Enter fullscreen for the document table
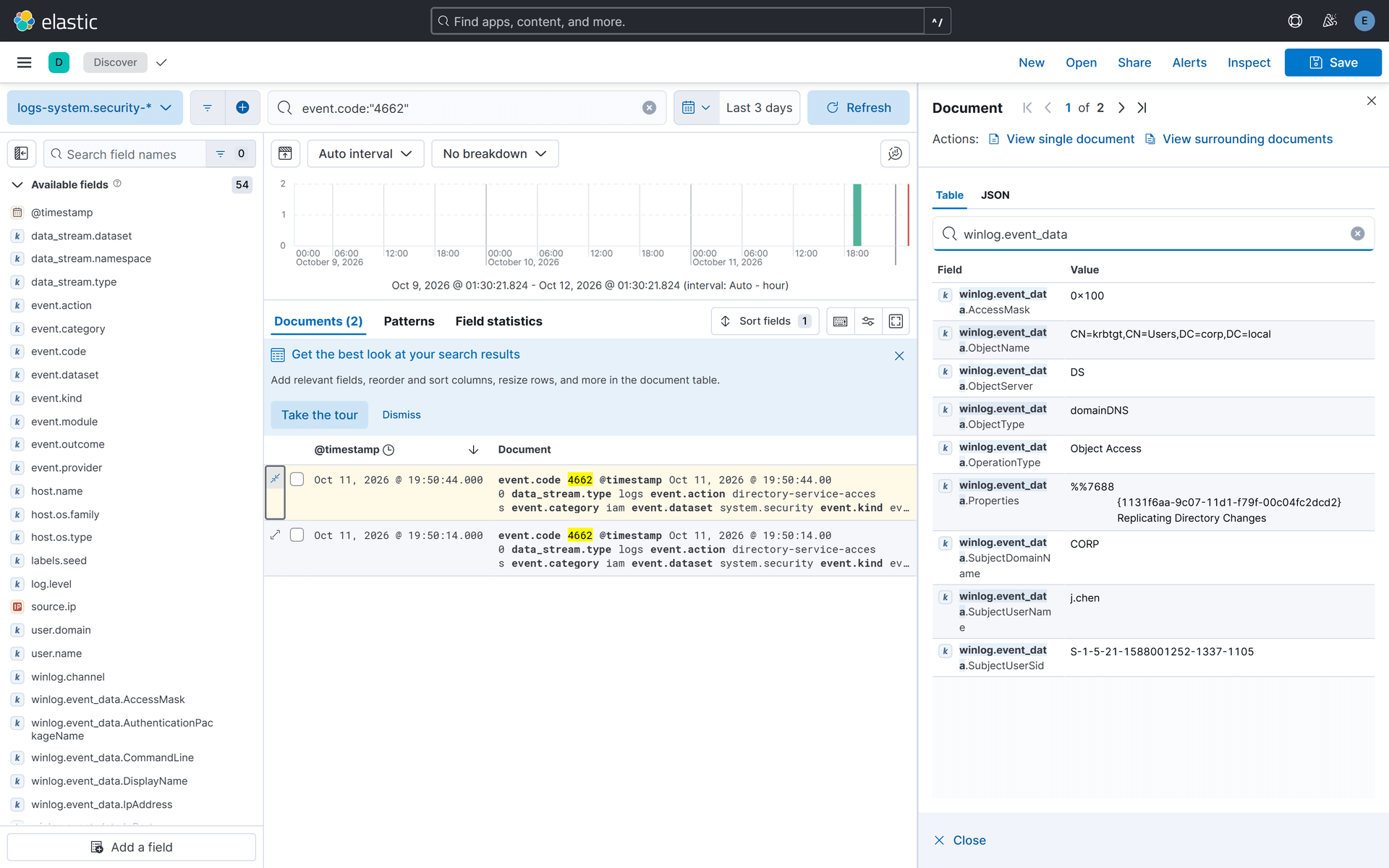The height and width of the screenshot is (868, 1389). 896,321
